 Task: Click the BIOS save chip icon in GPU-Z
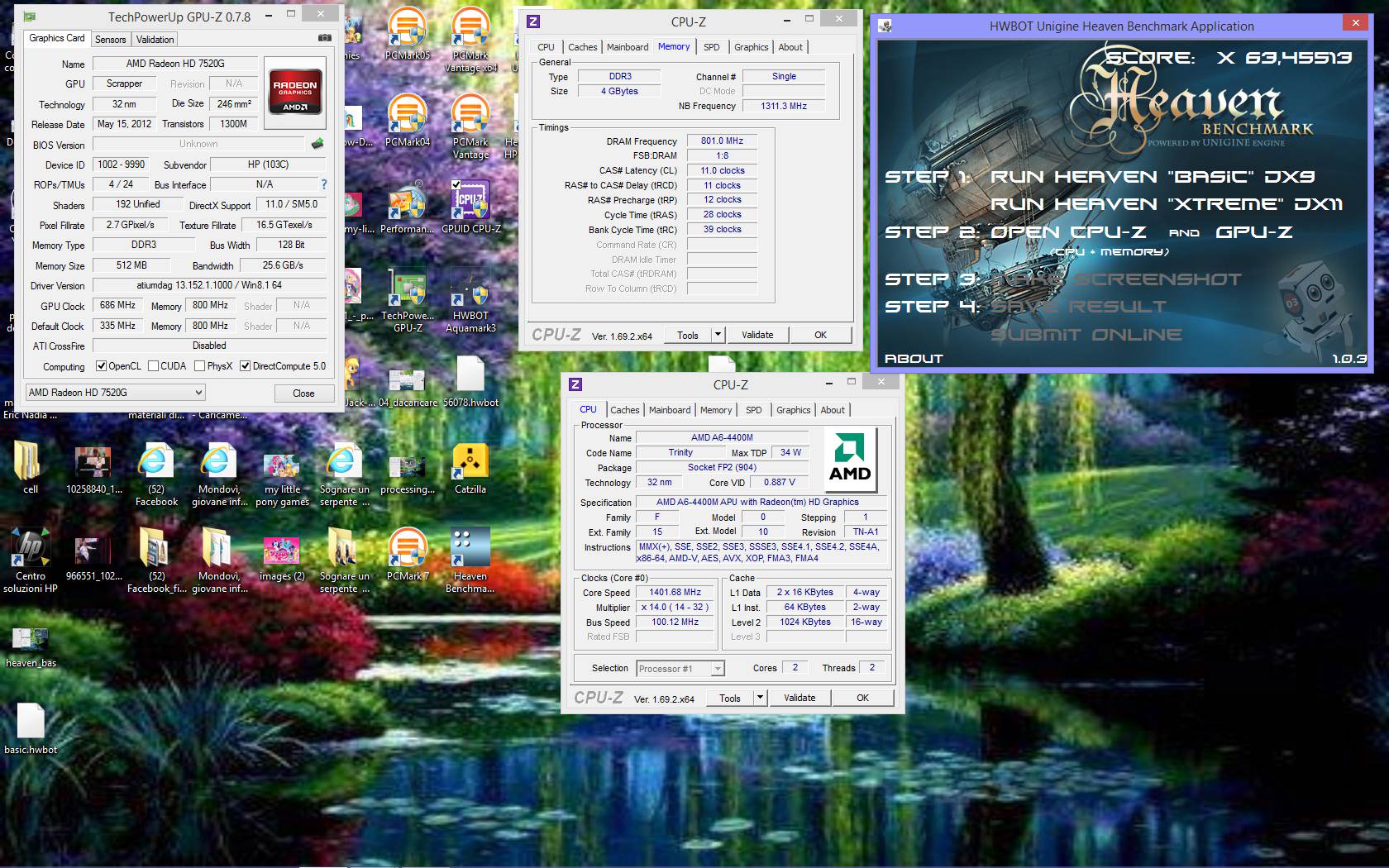click(x=317, y=144)
